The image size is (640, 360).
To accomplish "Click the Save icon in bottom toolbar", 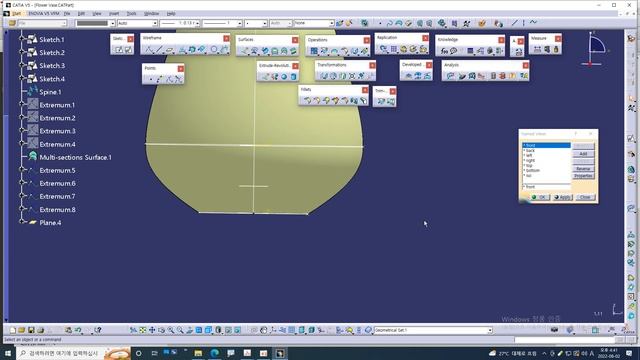I will coord(31,330).
